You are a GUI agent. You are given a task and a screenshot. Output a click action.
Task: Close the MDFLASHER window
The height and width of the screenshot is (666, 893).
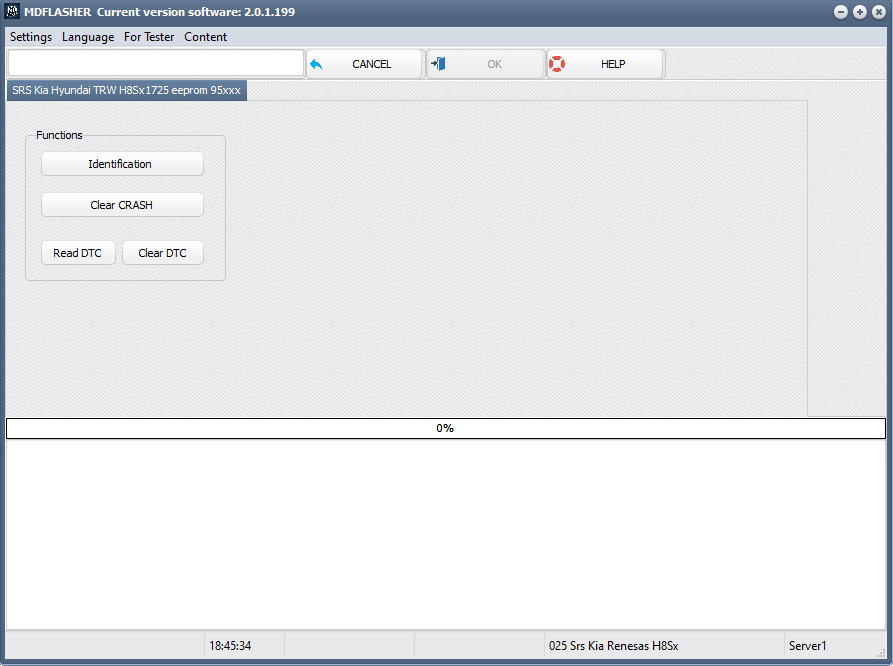click(x=877, y=12)
